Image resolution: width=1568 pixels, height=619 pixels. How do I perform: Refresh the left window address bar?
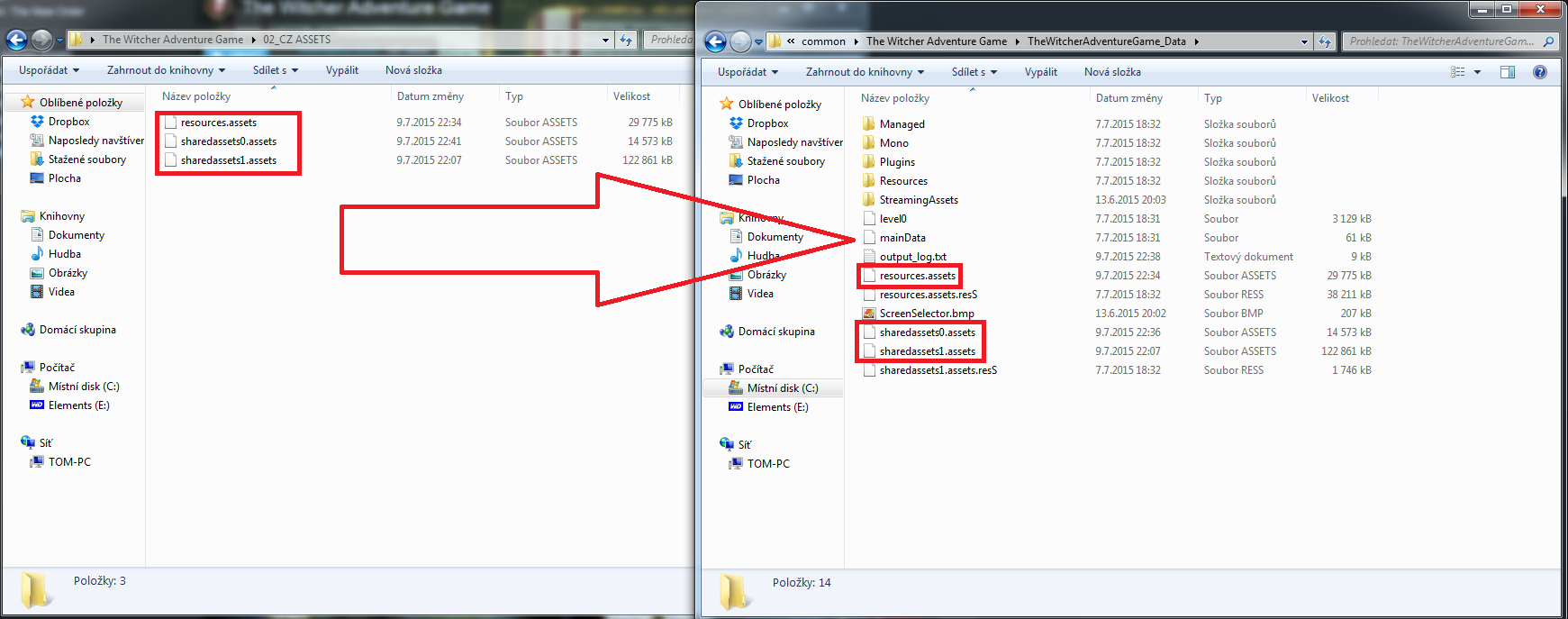[626, 40]
